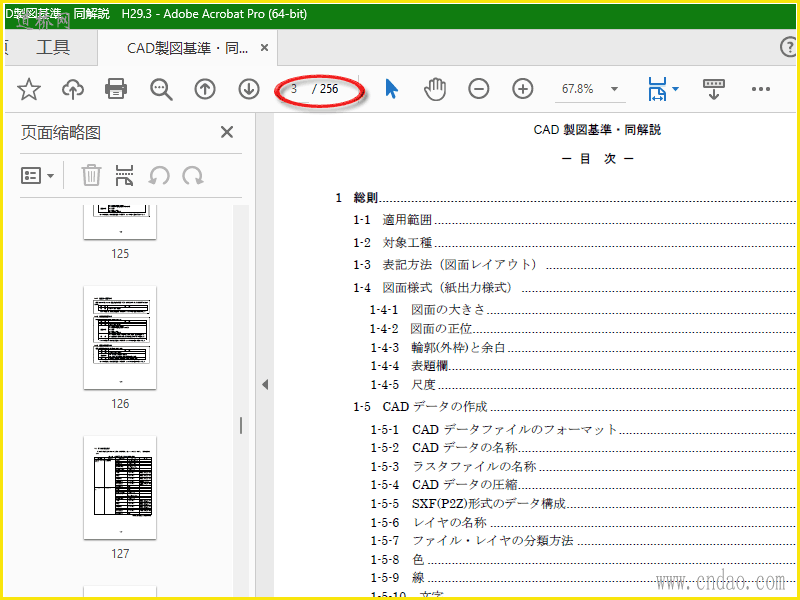
Task: Select page 125 thumbnail
Action: pyautogui.click(x=120, y=222)
